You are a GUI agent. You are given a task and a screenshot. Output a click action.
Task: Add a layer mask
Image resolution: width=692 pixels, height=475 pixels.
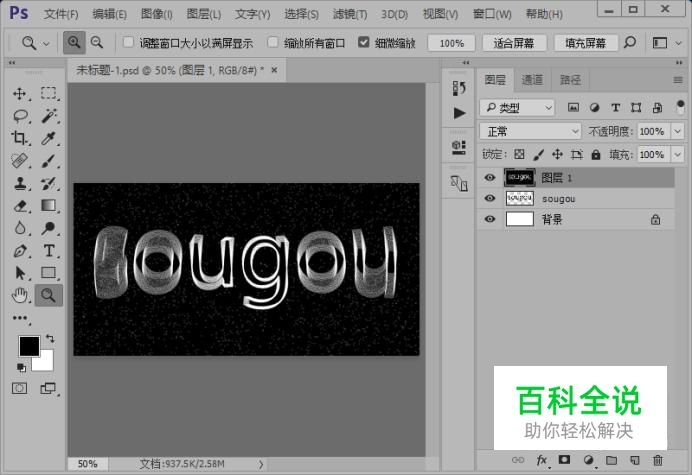point(564,460)
